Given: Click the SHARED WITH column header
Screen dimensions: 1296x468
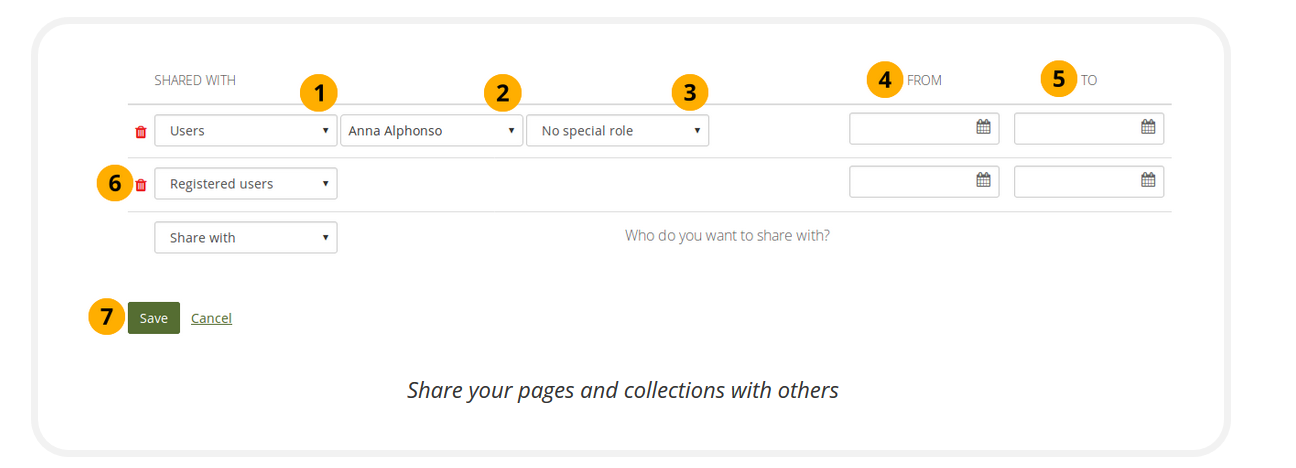Looking at the screenshot, I should (195, 80).
